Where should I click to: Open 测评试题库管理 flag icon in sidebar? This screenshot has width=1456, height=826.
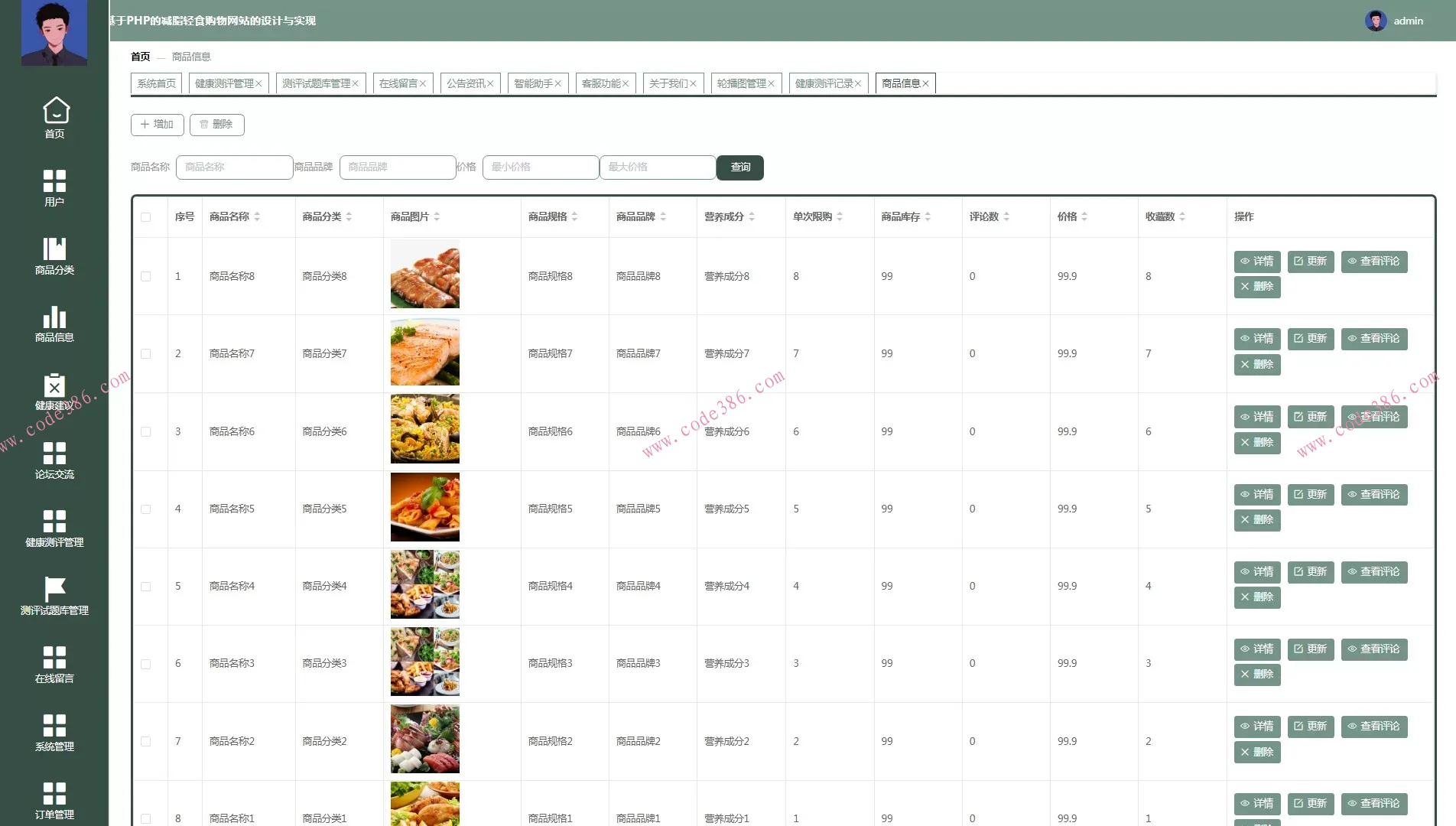coord(54,589)
